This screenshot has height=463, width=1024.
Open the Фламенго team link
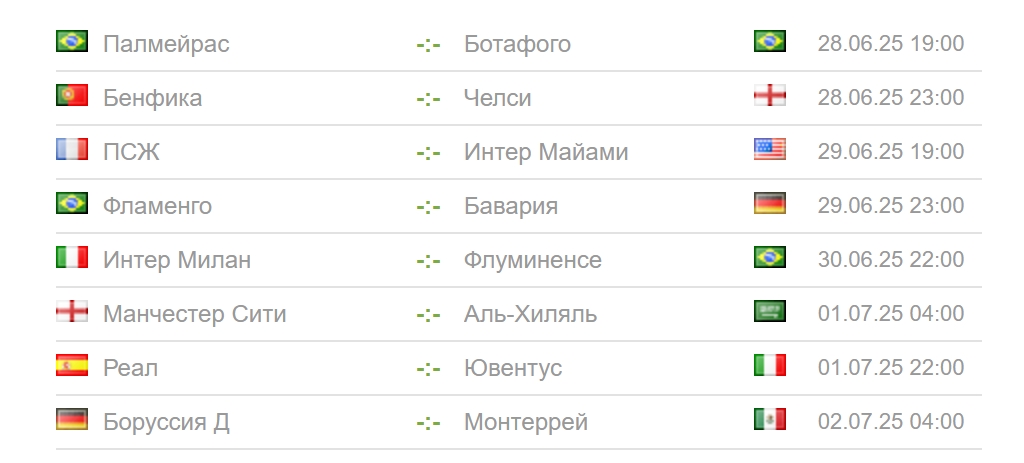[157, 206]
